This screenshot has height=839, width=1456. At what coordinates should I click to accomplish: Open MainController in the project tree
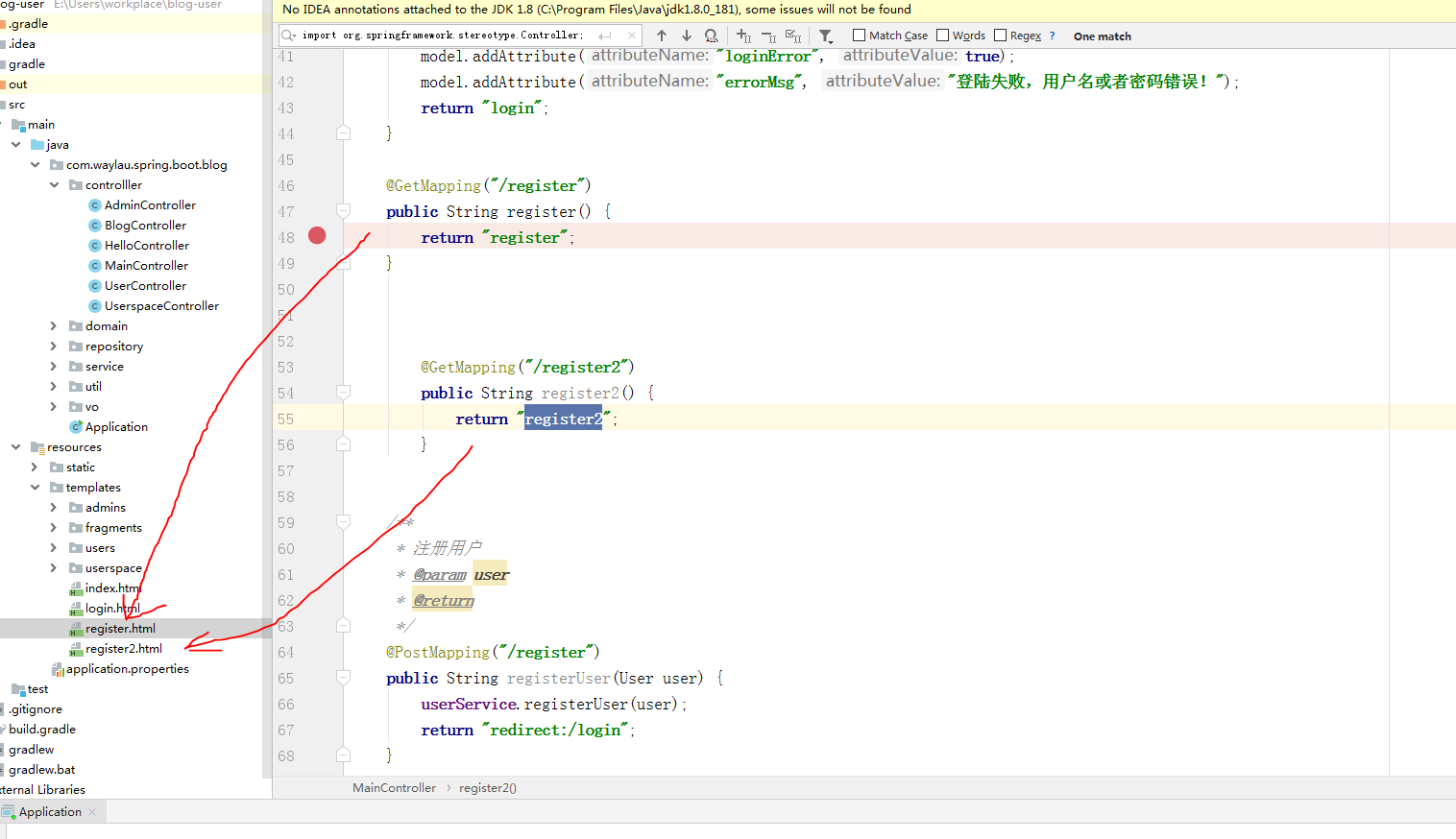point(146,266)
